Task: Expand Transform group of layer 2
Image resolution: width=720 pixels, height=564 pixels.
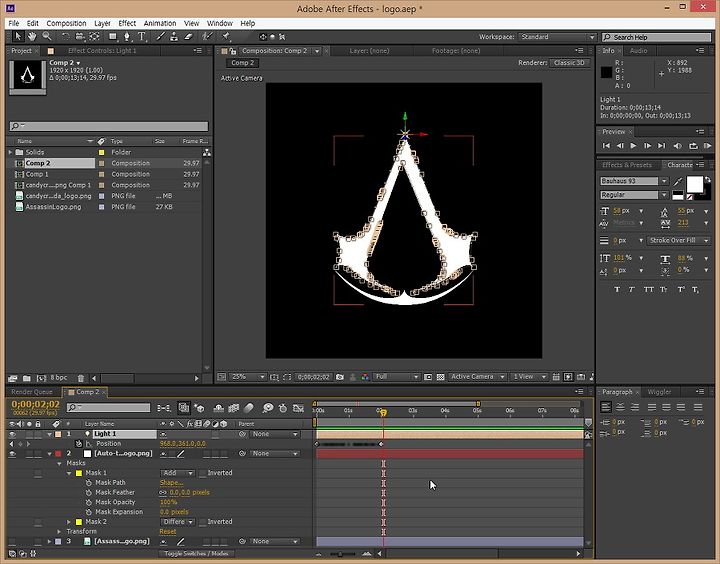Action: pos(59,531)
